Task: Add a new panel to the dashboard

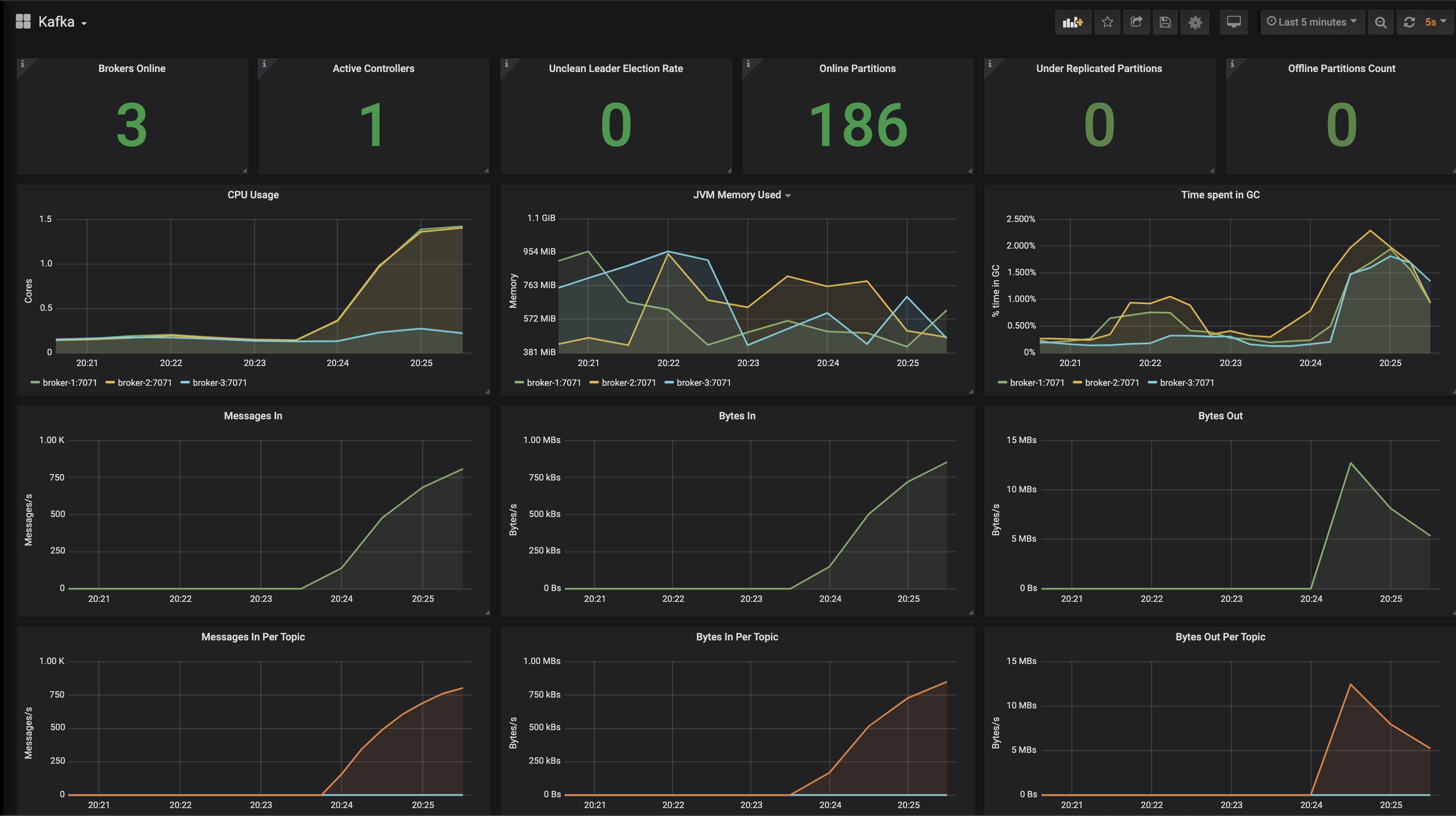Action: tap(1072, 22)
